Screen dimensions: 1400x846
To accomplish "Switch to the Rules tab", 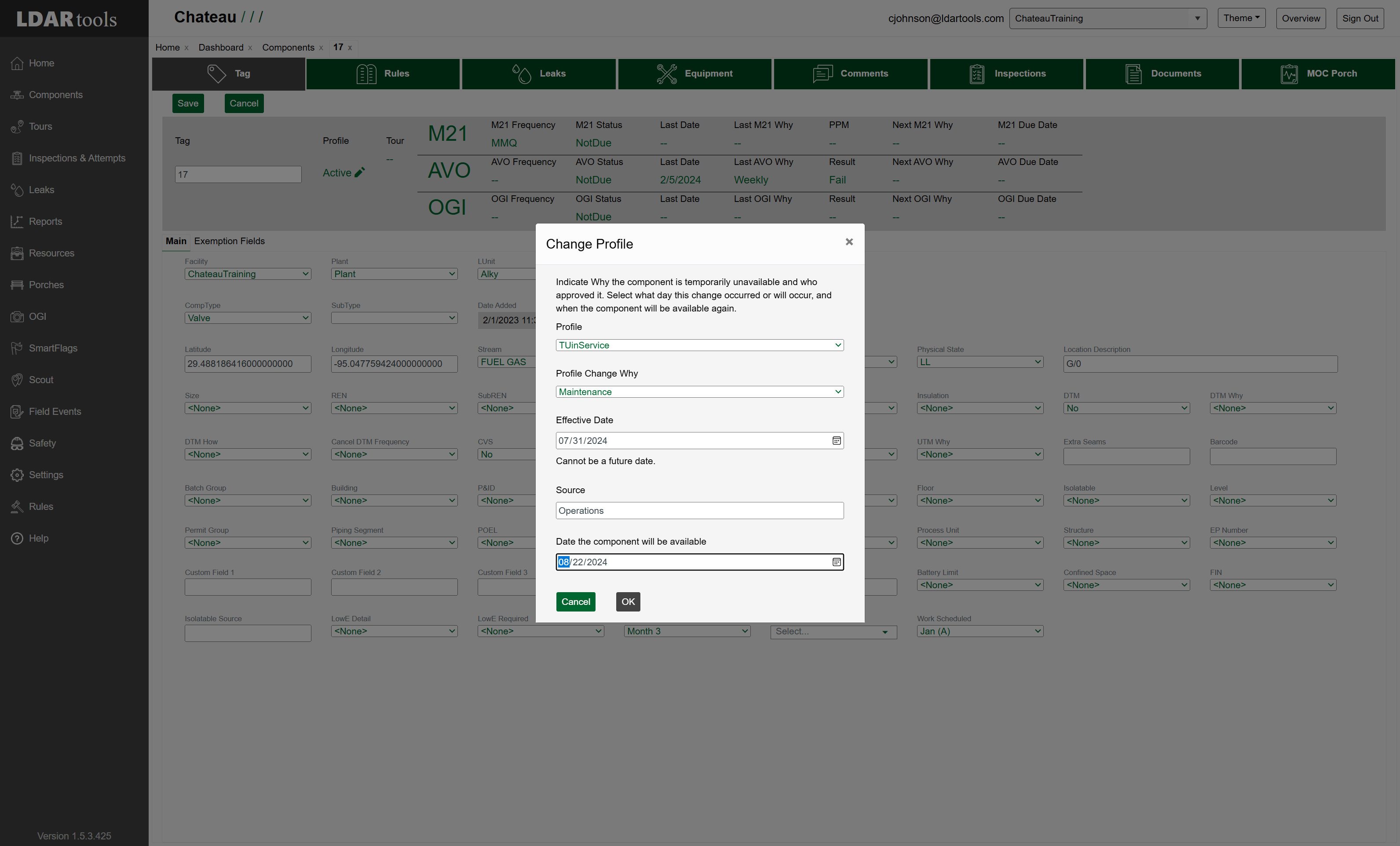I will [x=383, y=74].
